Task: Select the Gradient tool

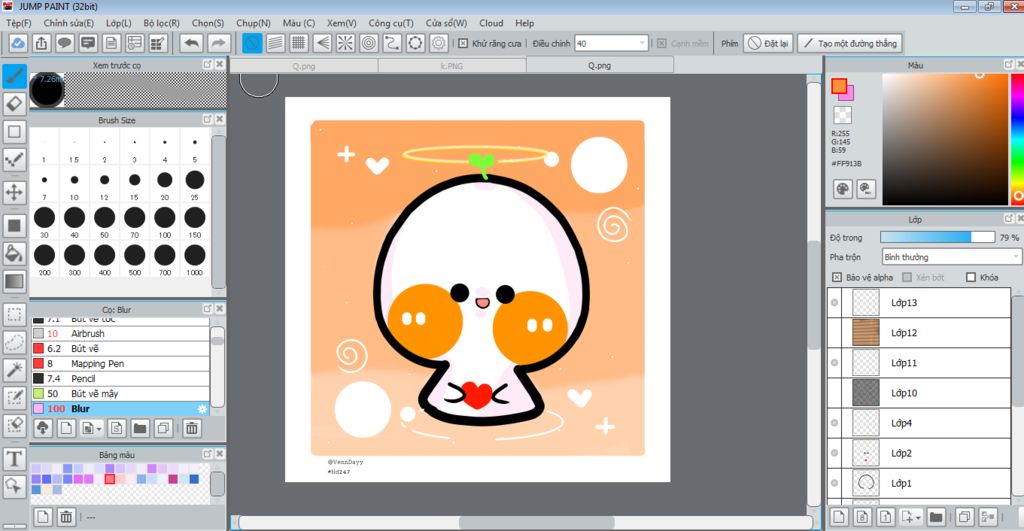Action: (14, 281)
